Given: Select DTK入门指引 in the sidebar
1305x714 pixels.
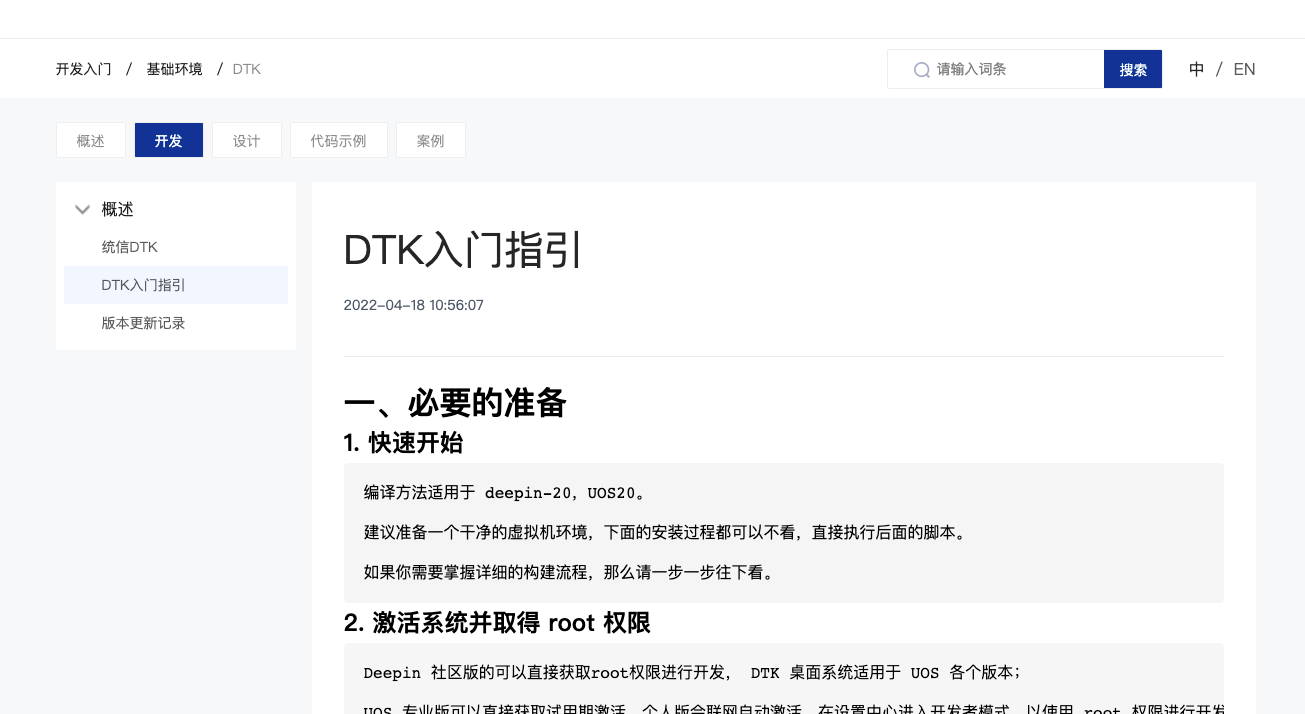Looking at the screenshot, I should pyautogui.click(x=176, y=285).
